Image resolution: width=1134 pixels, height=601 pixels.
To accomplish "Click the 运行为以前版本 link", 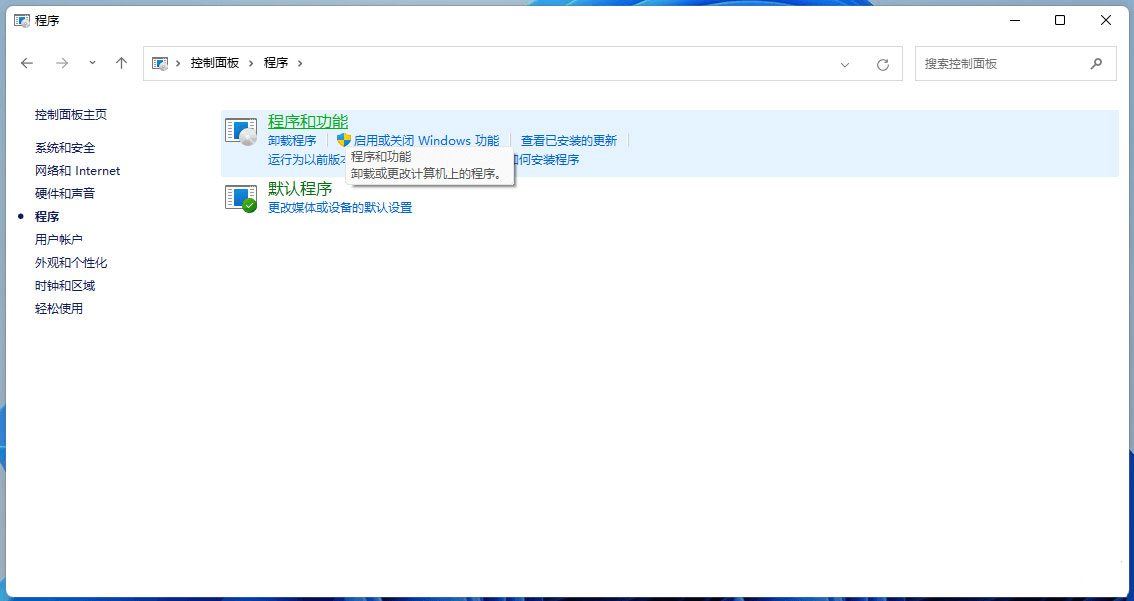I will pyautogui.click(x=307, y=159).
